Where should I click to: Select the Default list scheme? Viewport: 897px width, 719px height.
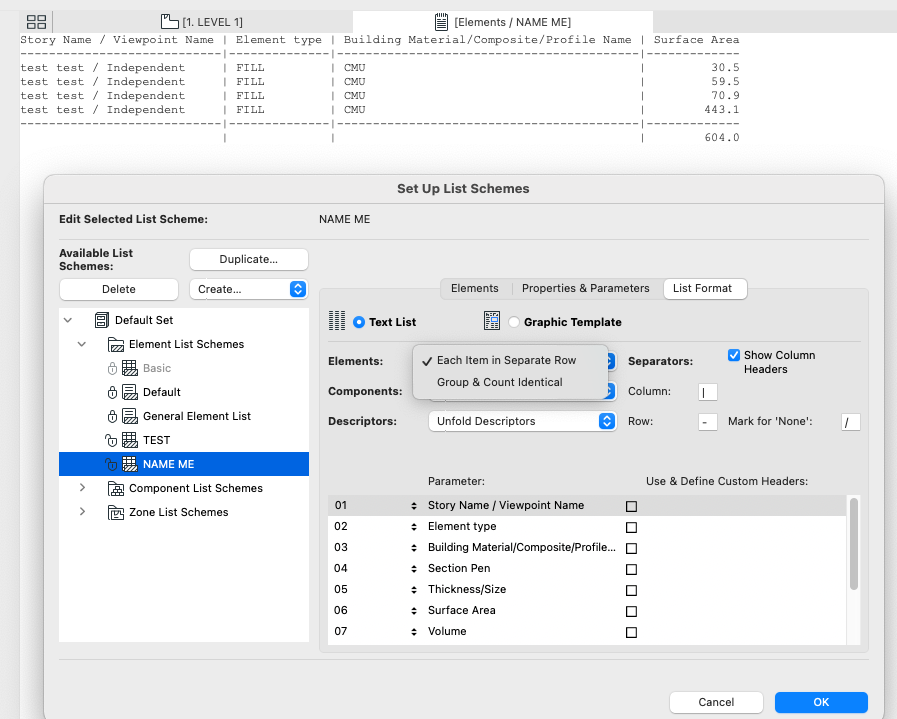(184, 392)
